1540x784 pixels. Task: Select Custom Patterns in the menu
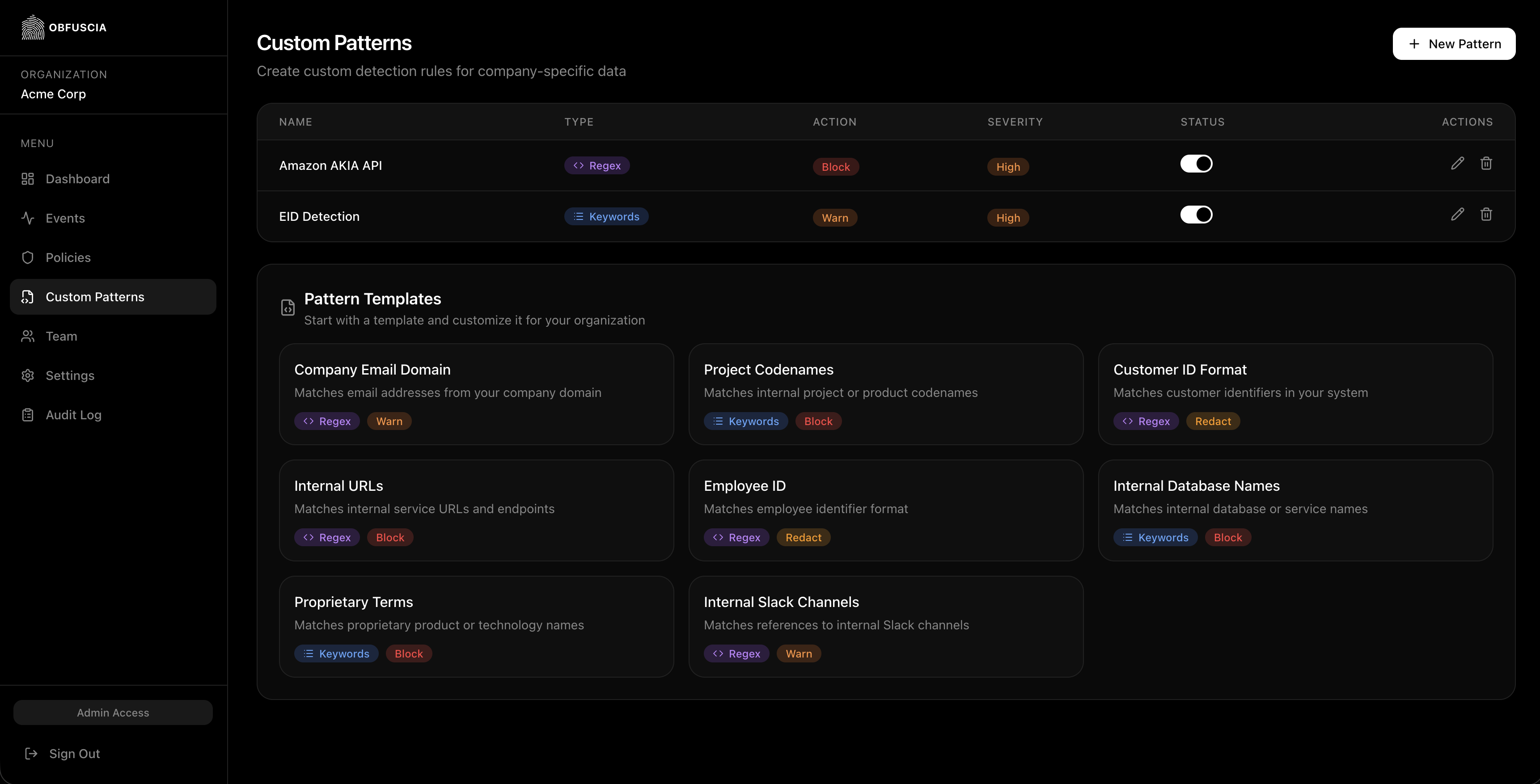[94, 296]
